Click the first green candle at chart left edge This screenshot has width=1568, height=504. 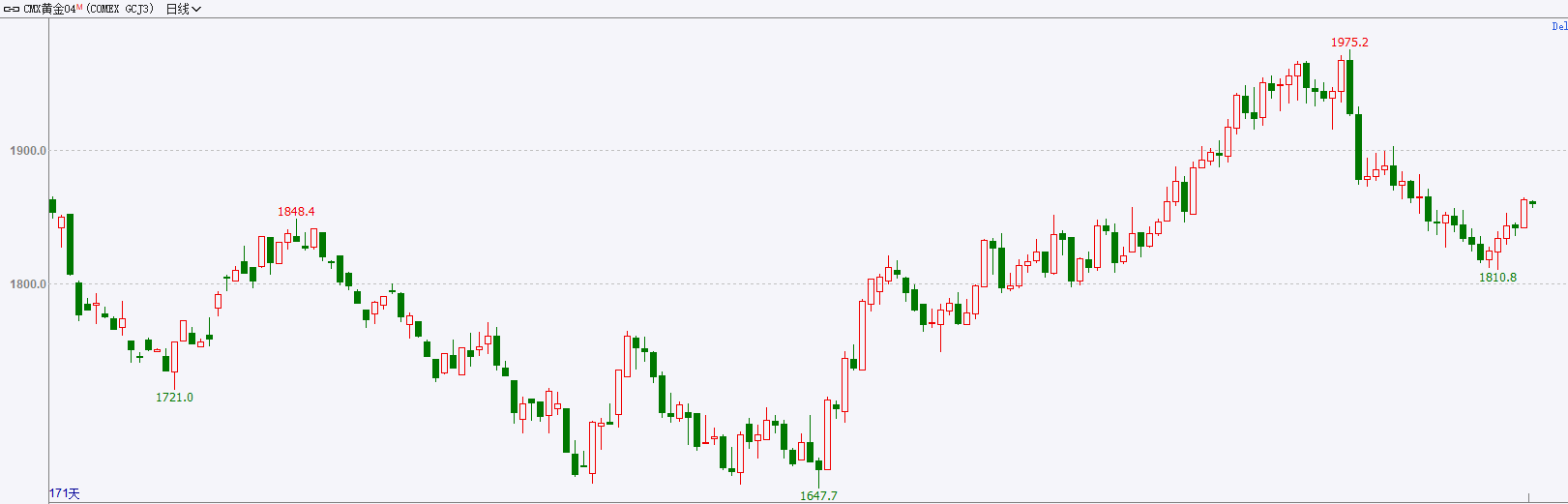coord(52,206)
